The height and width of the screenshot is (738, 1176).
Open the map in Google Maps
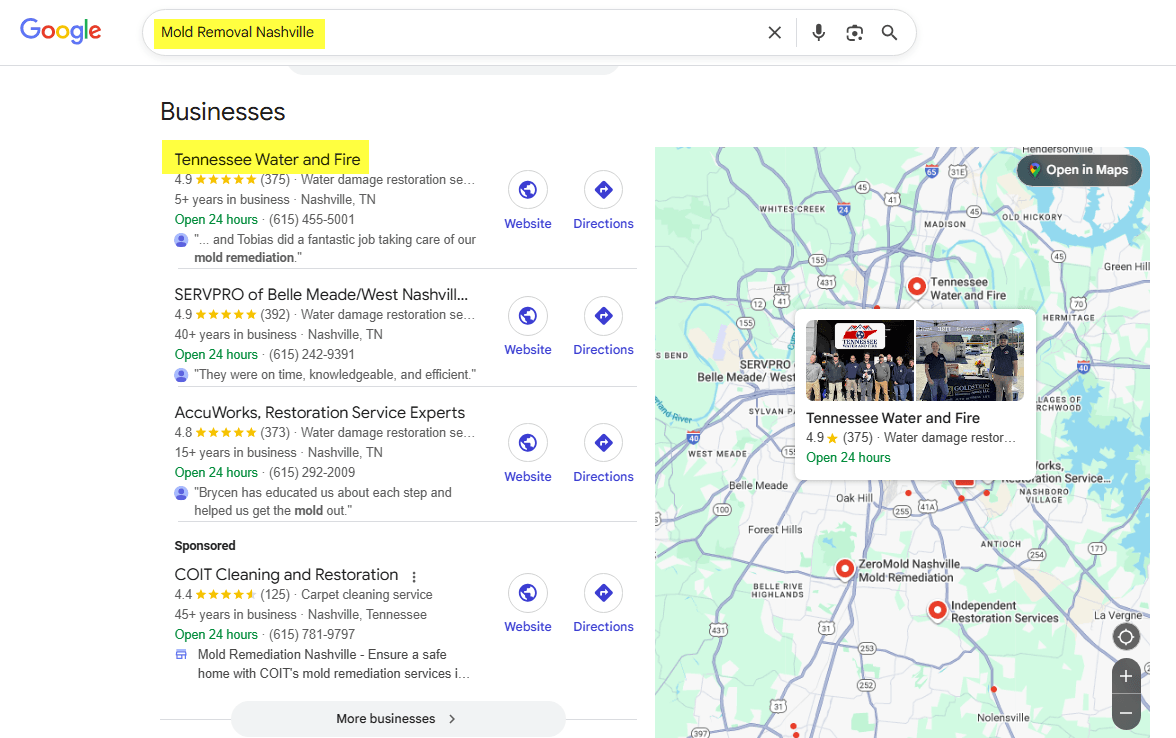[x=1077, y=170]
